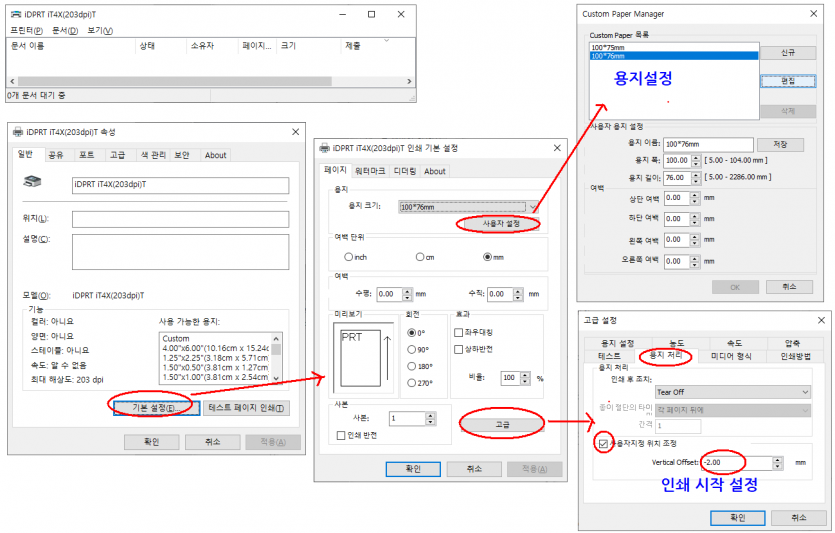835x533 pixels.
Task: Click the print queue window's title bar printer icon
Action: pos(15,15)
